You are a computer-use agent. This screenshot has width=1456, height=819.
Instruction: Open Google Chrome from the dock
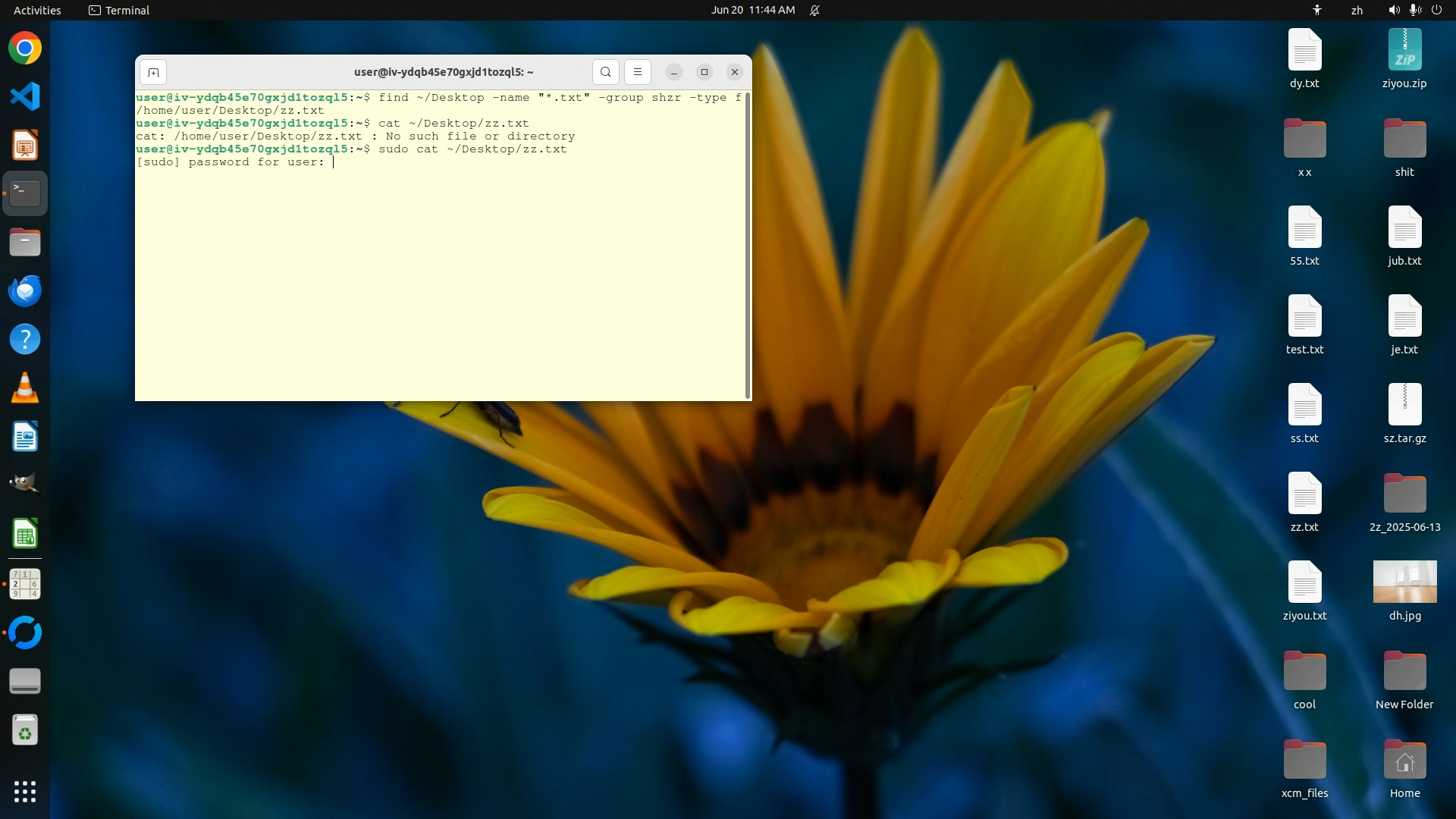[25, 49]
